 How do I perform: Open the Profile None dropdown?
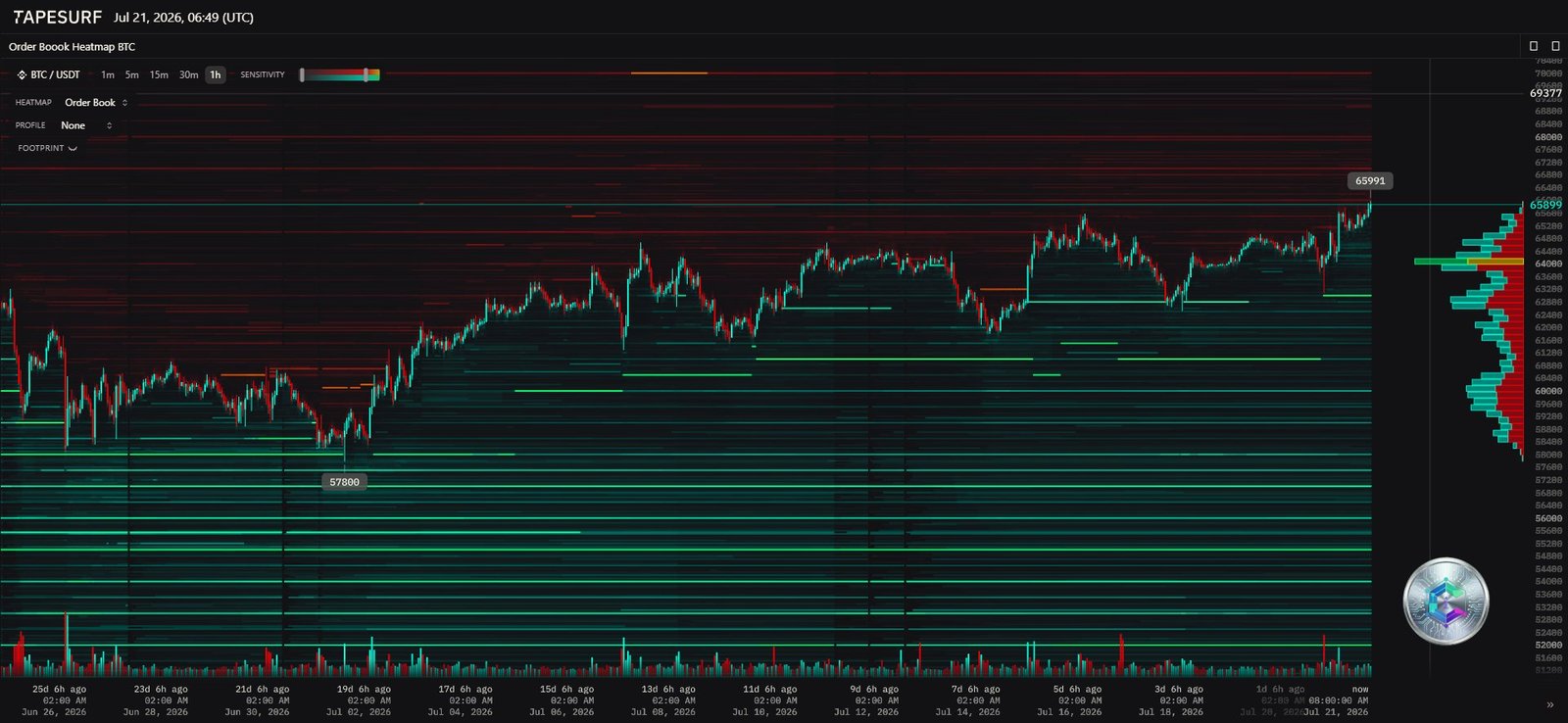[86, 125]
